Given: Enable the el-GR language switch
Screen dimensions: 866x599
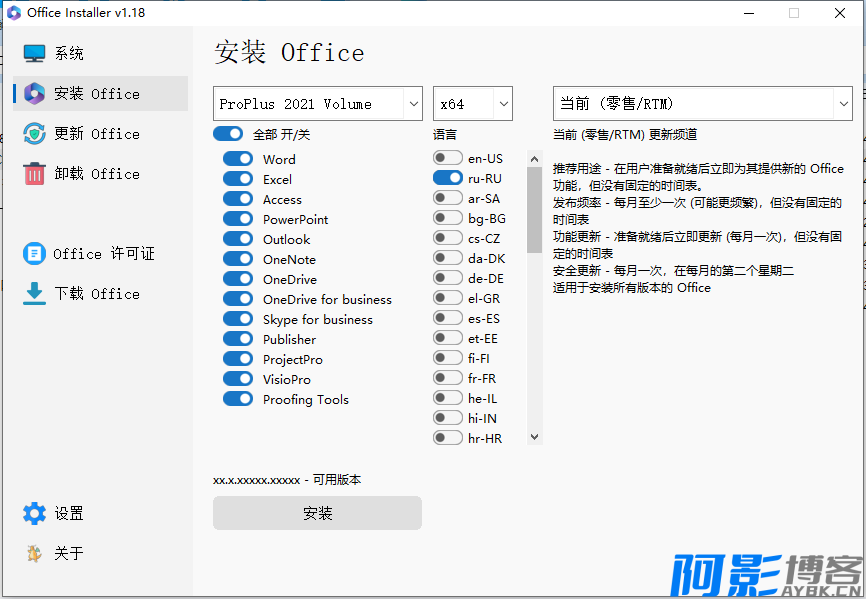Looking at the screenshot, I should click(x=447, y=298).
